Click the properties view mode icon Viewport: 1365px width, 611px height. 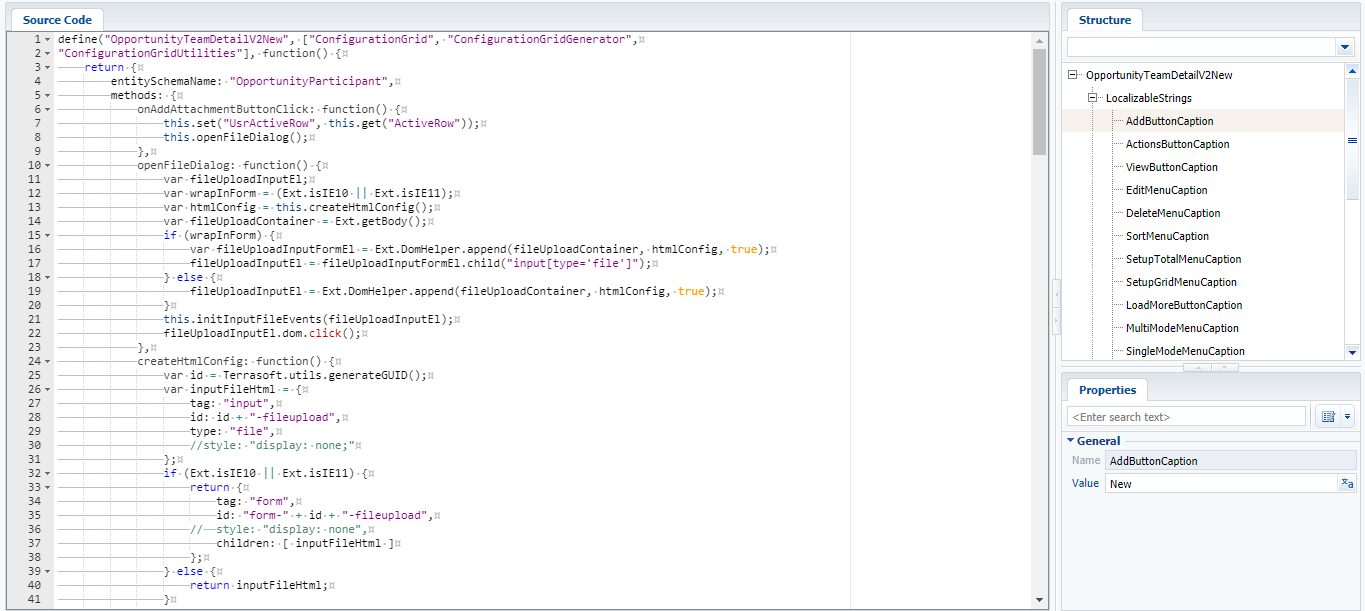pyautogui.click(x=1329, y=416)
